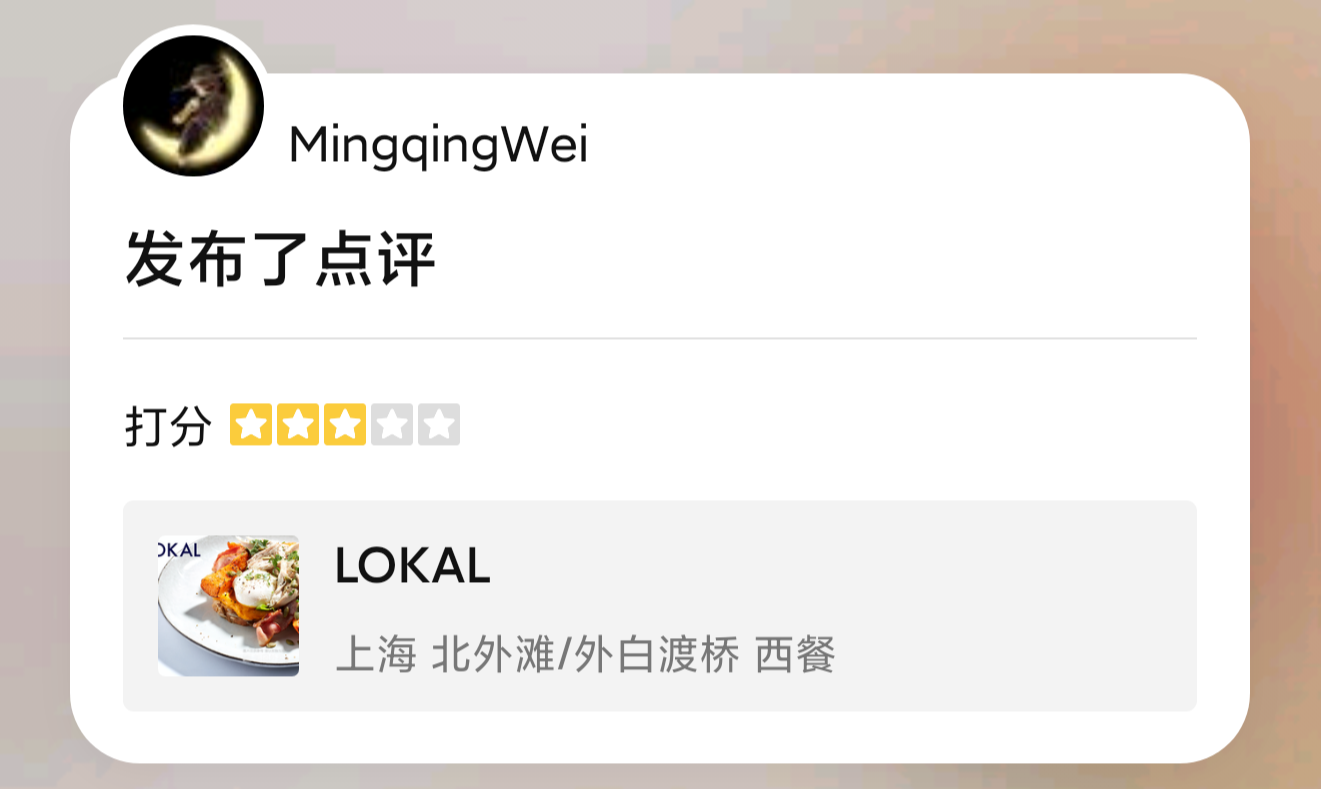
Task: Select the second yellow rating star
Action: click(x=298, y=425)
